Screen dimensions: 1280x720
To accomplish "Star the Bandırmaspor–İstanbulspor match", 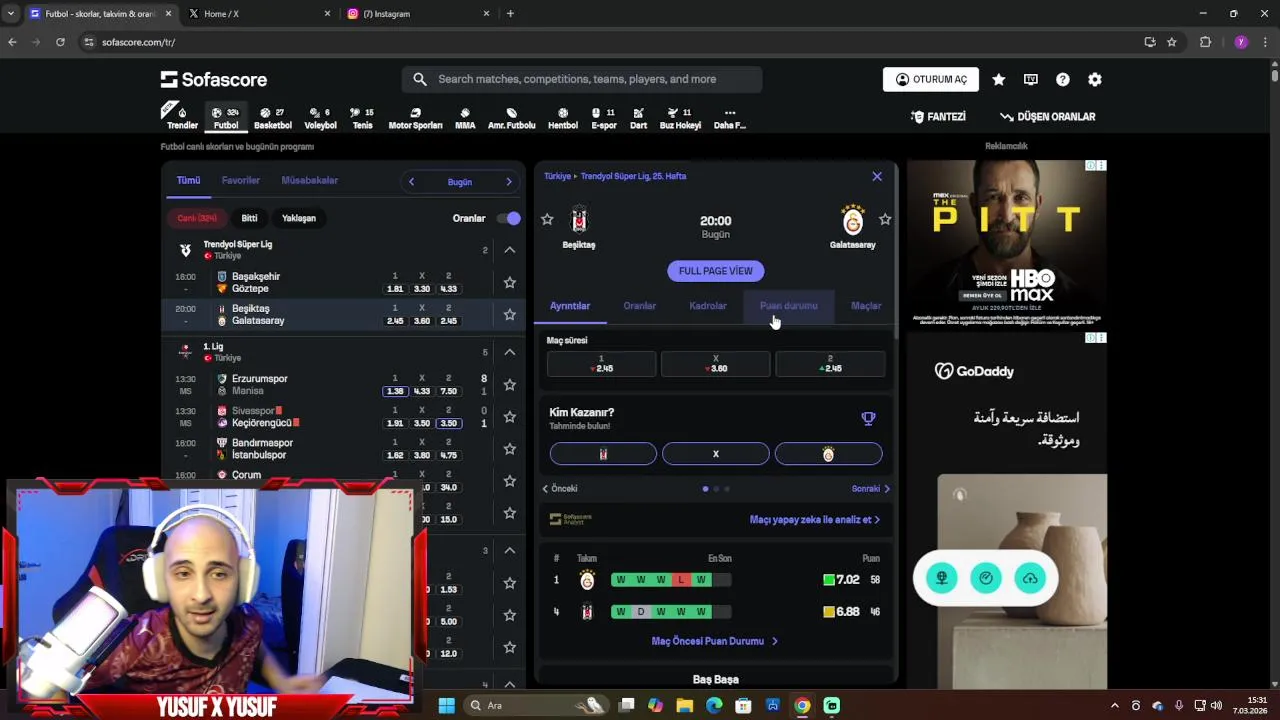I will [509, 449].
